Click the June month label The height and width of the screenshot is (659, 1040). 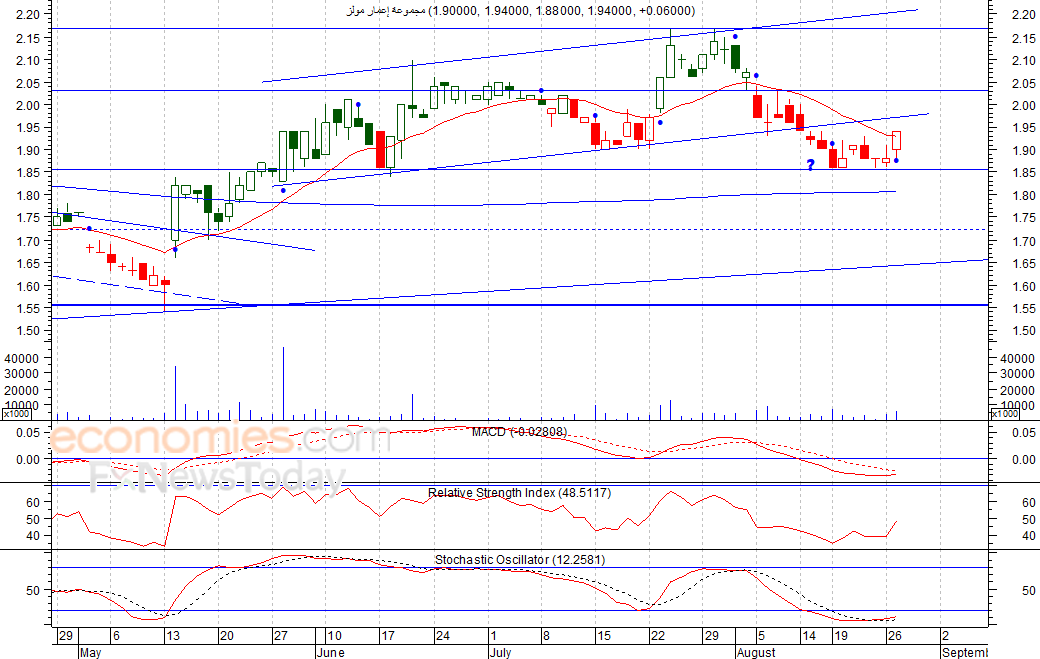click(330, 652)
